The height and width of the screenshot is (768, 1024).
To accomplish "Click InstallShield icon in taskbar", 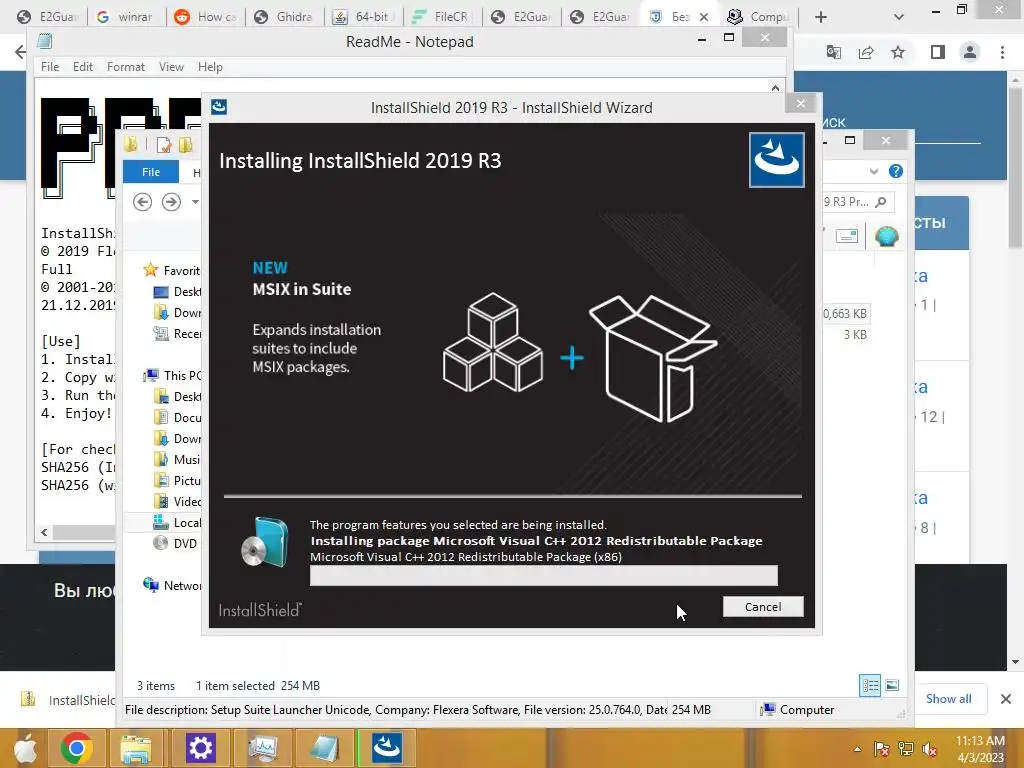I will pyautogui.click(x=387, y=748).
